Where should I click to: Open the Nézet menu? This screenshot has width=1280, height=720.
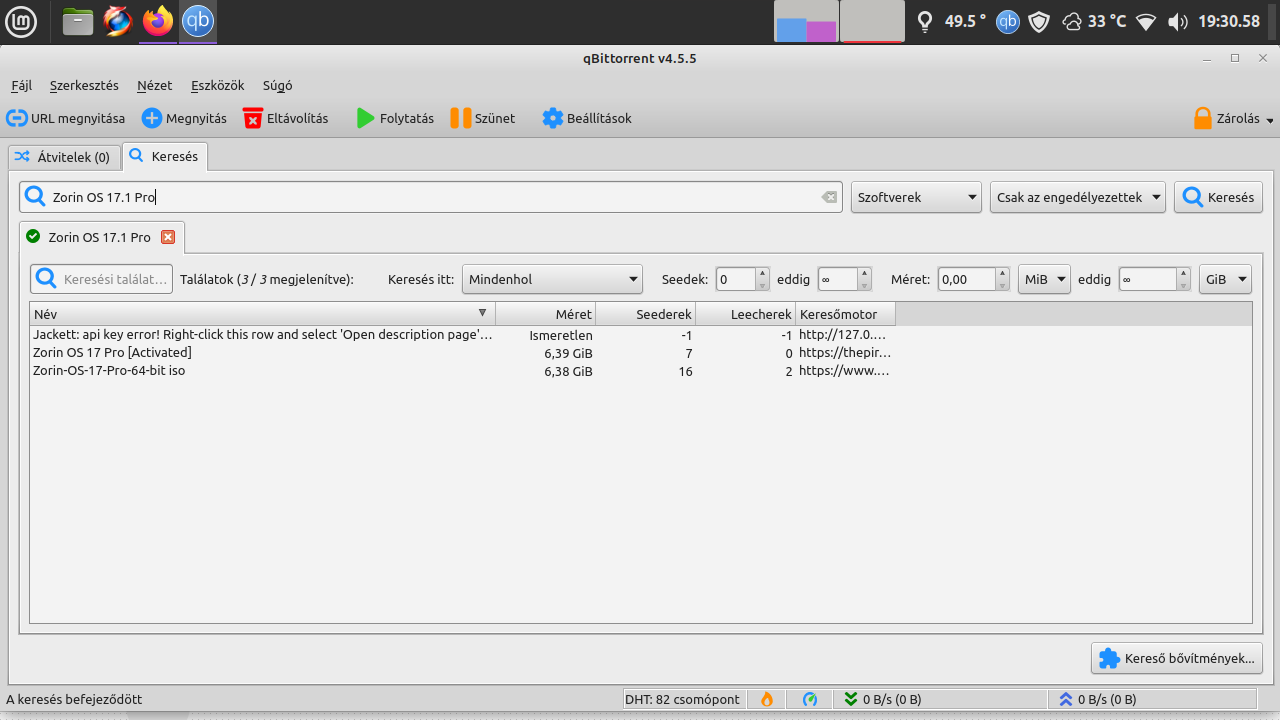(x=154, y=86)
